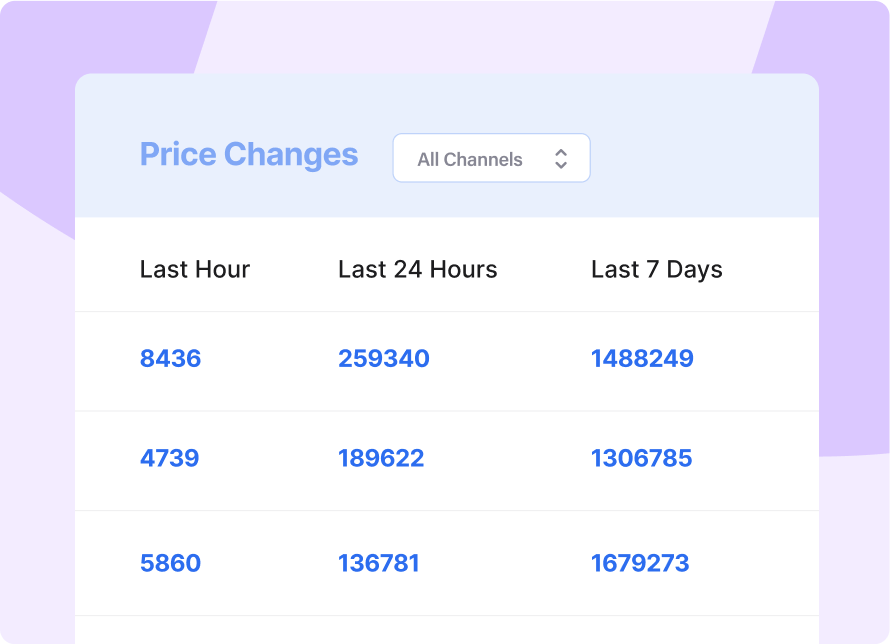Click the "All Channels" text label

470,159
